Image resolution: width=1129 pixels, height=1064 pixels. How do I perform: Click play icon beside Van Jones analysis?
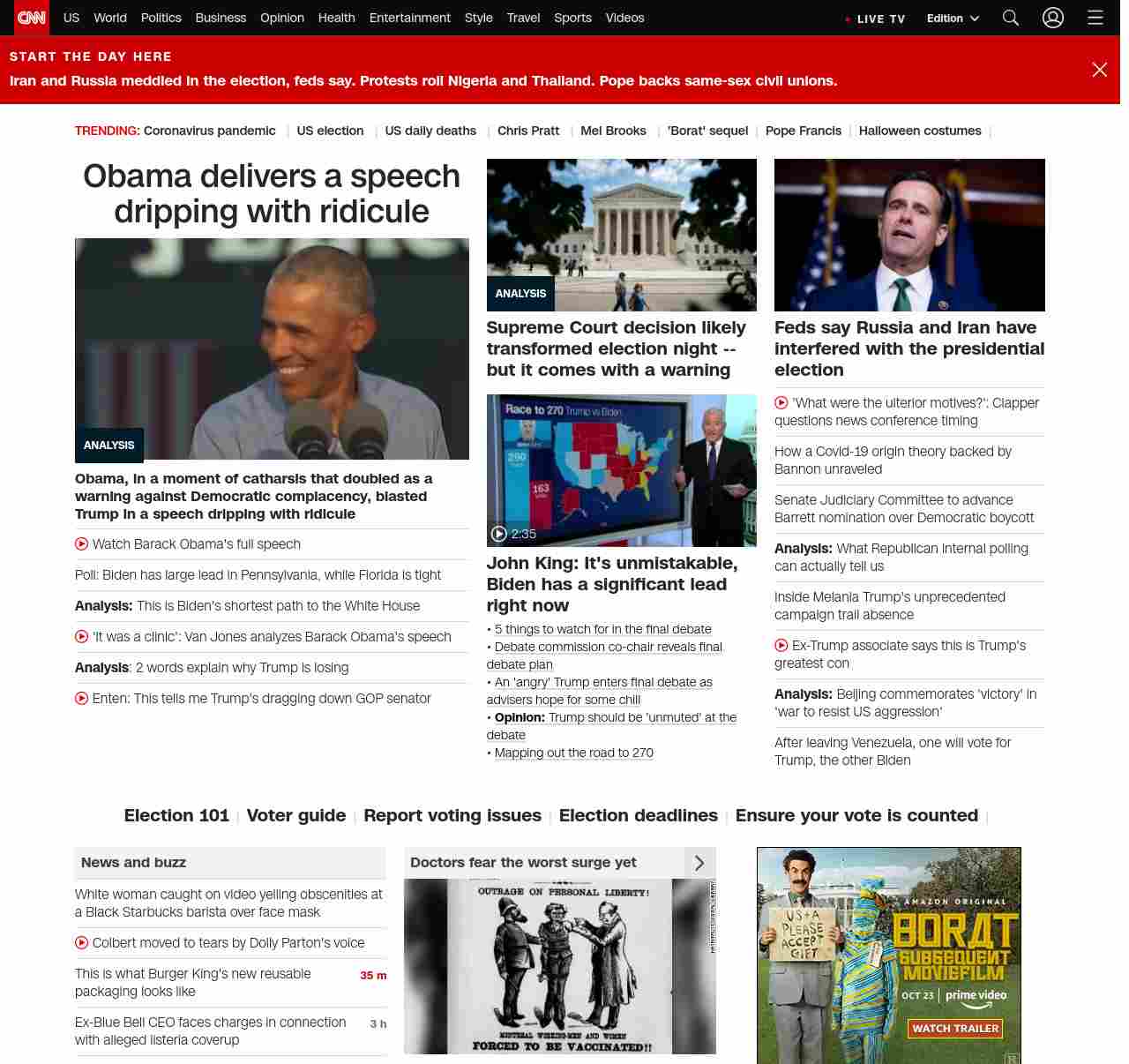click(82, 637)
